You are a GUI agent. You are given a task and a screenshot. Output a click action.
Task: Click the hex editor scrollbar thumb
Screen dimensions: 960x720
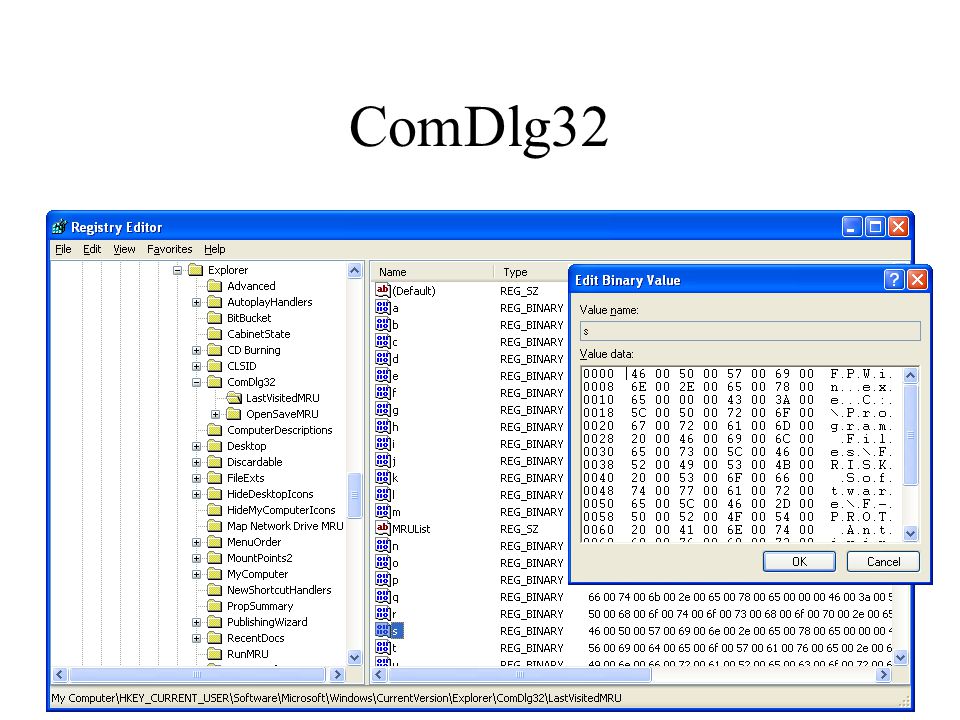[x=910, y=435]
